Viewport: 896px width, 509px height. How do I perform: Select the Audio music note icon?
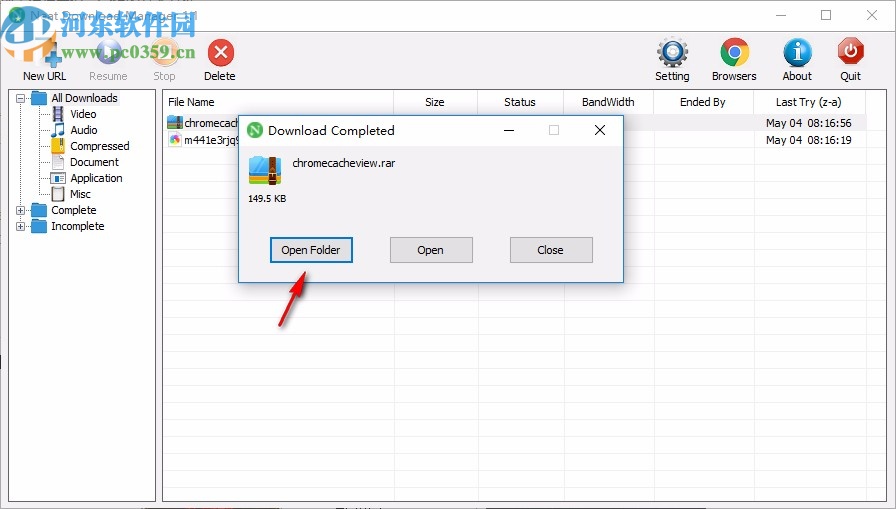[58, 130]
